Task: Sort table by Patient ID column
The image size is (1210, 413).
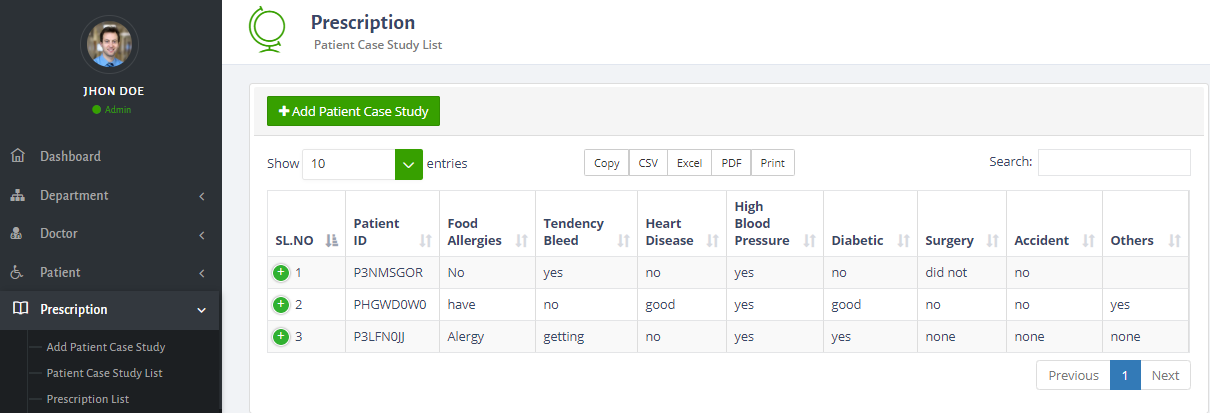Action: [x=425, y=241]
